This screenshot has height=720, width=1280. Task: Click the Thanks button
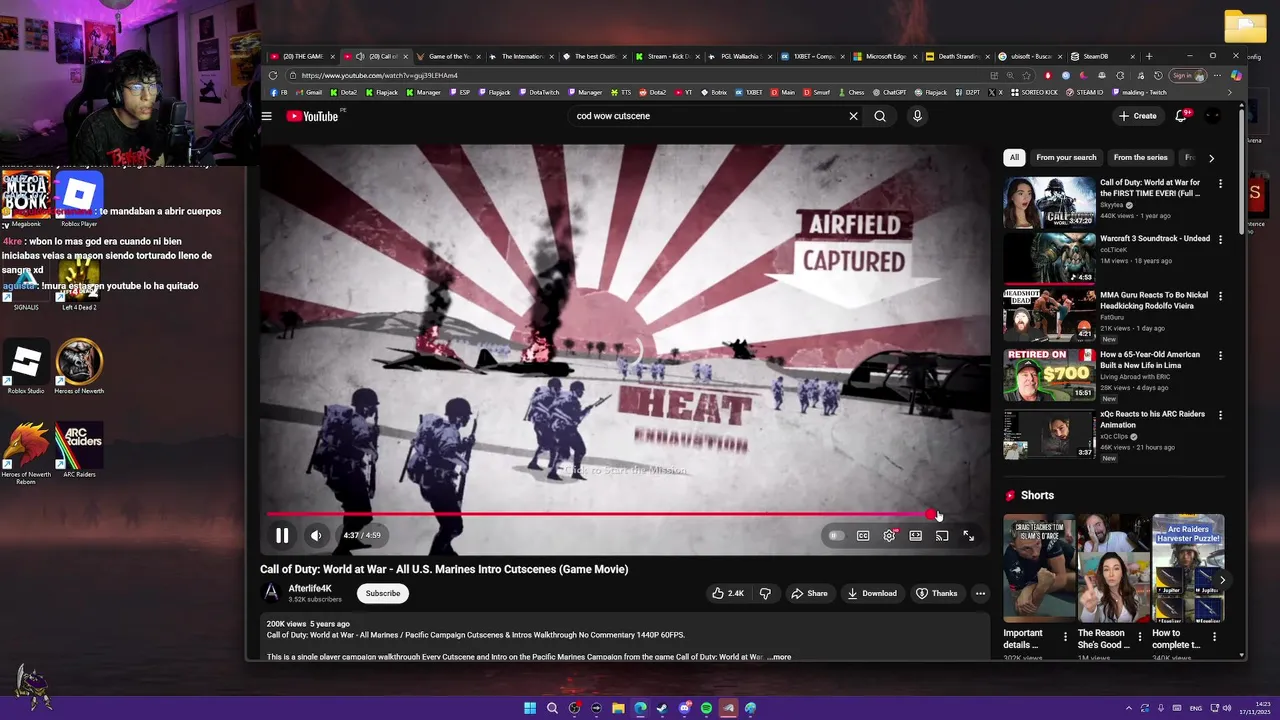tap(937, 593)
